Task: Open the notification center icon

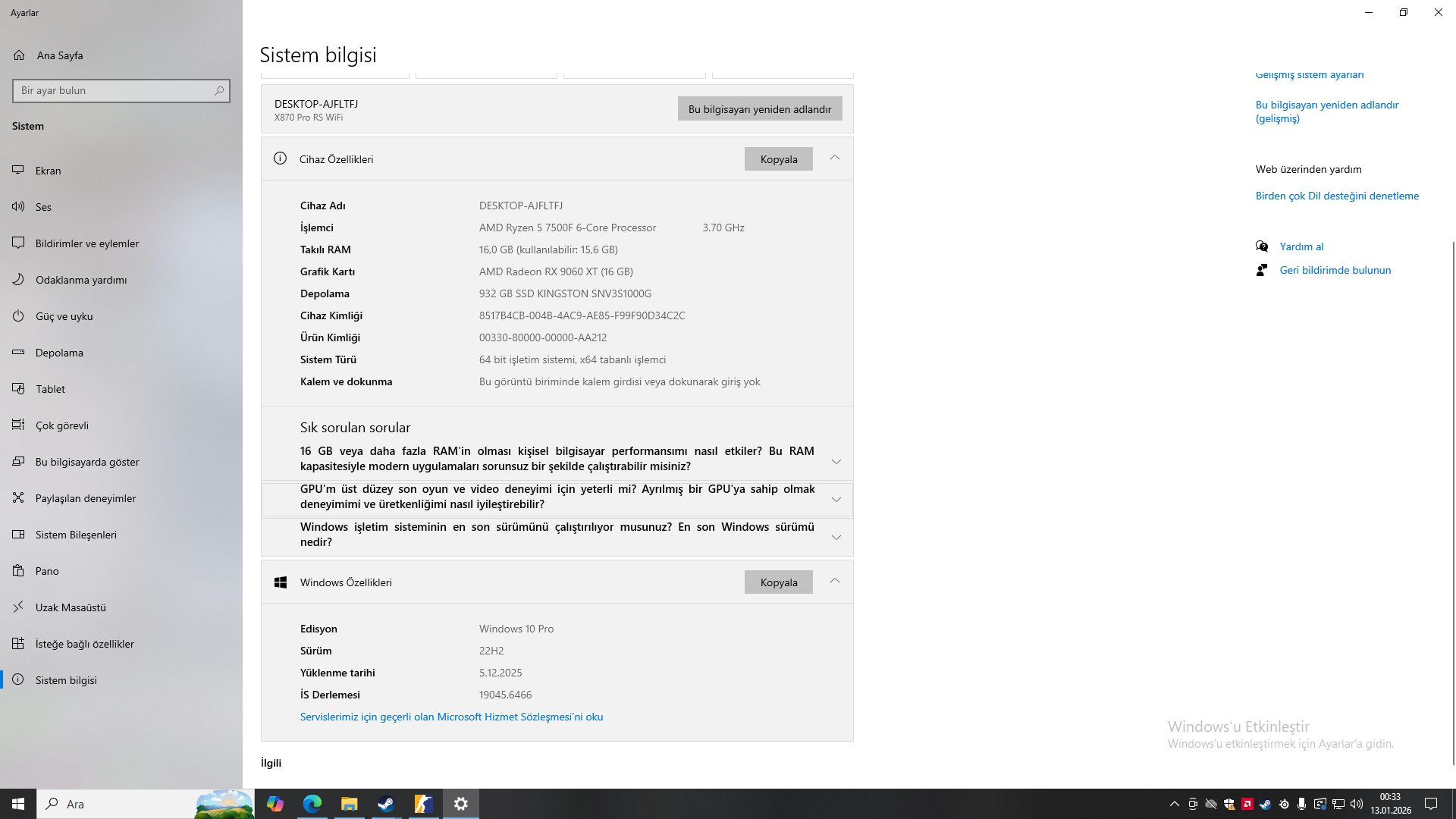Action: tap(1431, 804)
